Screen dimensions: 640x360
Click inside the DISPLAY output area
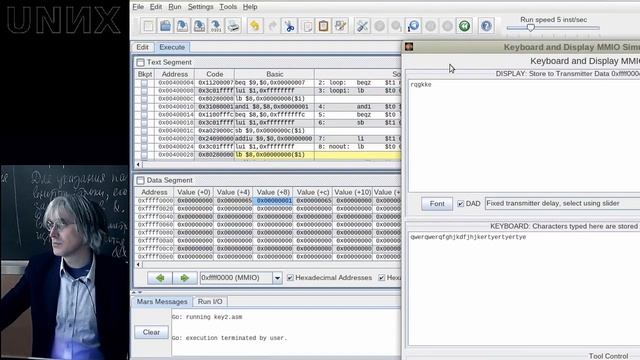pyautogui.click(x=524, y=136)
